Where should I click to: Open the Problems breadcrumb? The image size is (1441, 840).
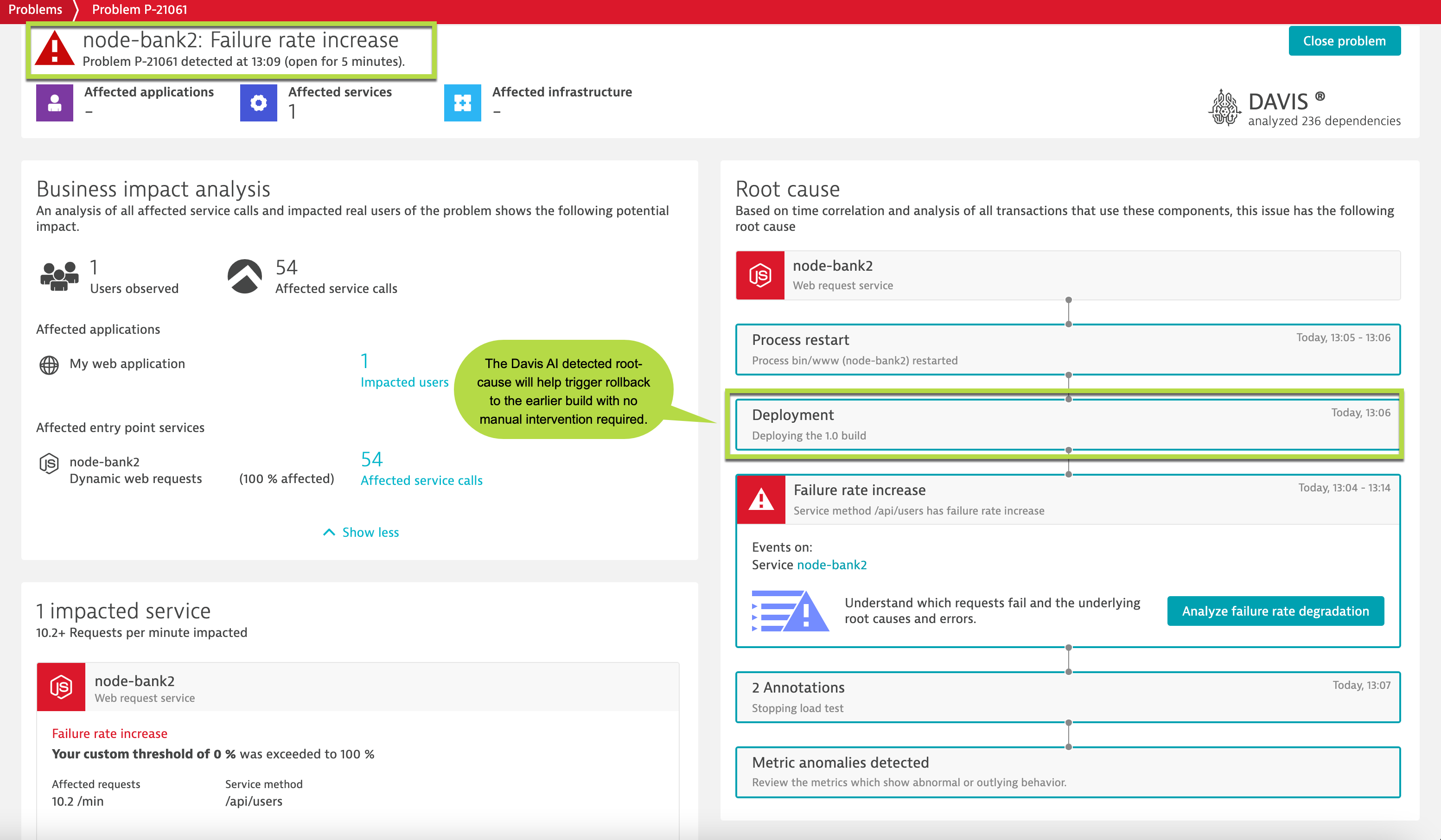35,9
